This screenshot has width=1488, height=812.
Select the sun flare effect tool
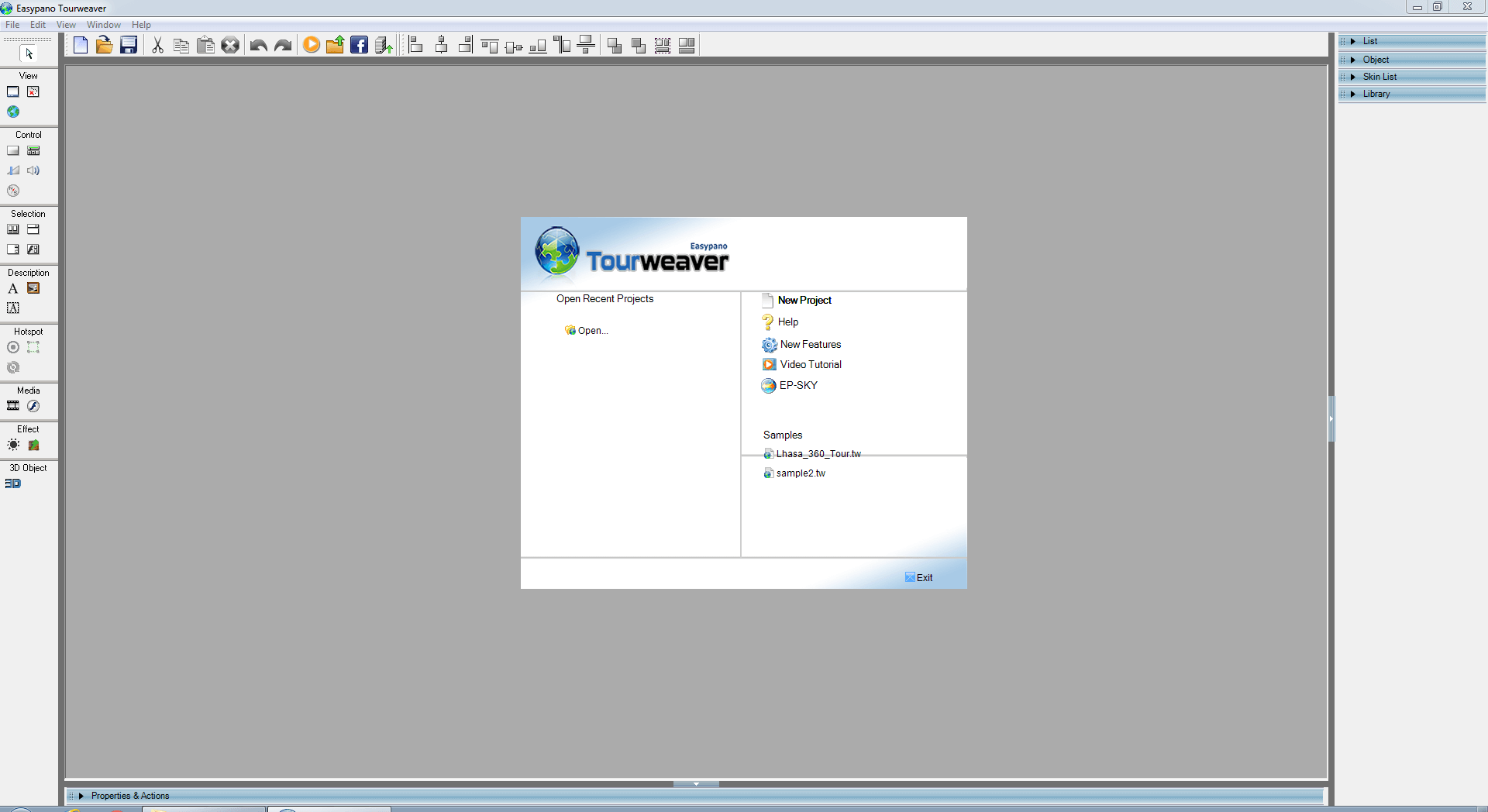[x=13, y=445]
